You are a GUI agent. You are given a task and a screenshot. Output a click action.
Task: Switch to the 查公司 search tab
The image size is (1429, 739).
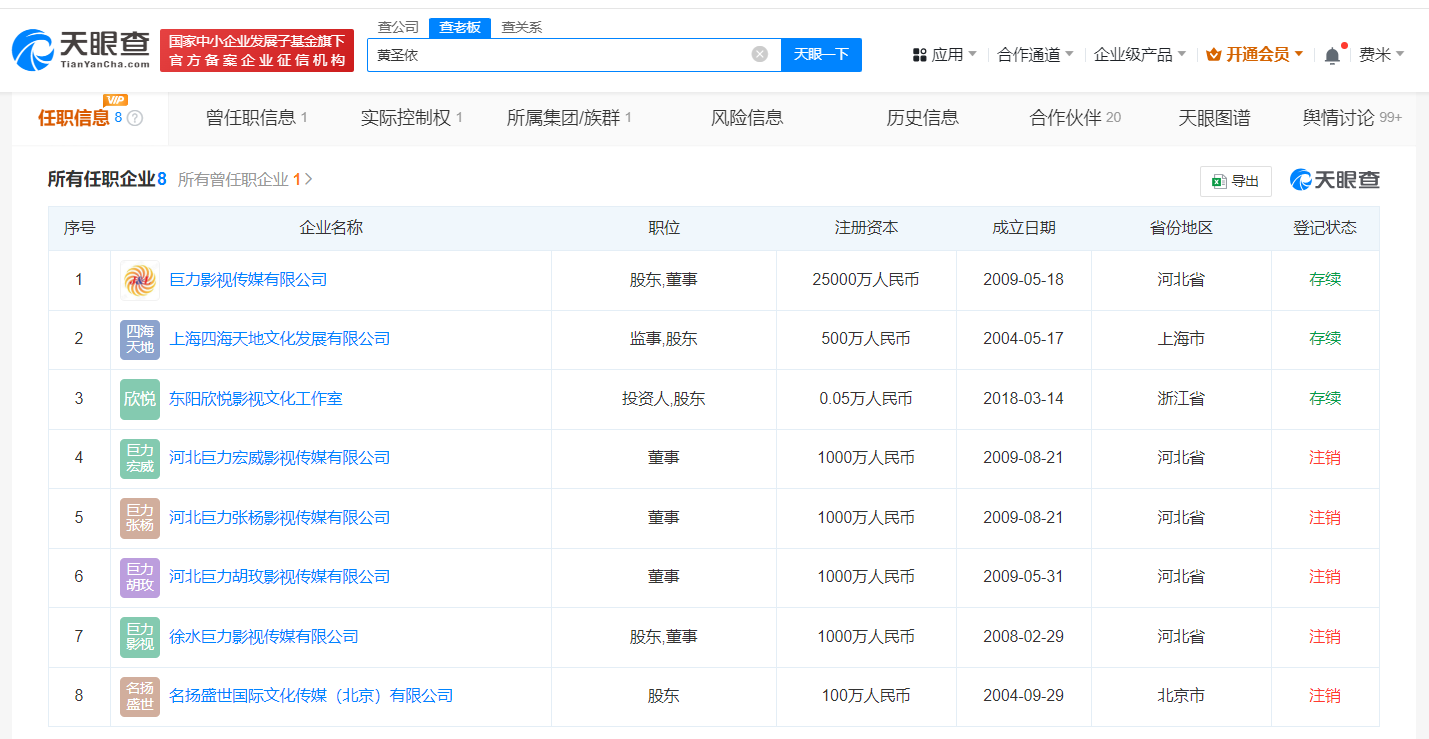click(398, 28)
